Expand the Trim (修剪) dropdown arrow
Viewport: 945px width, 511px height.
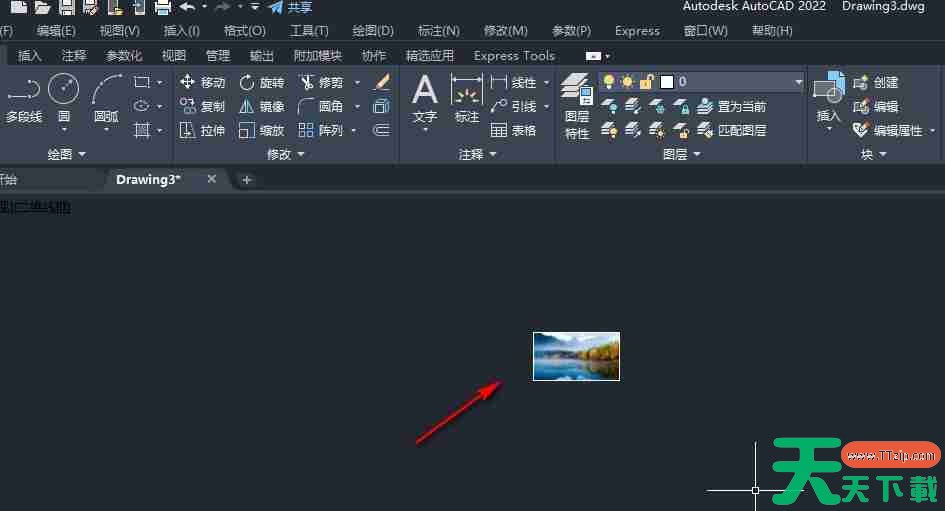click(357, 82)
